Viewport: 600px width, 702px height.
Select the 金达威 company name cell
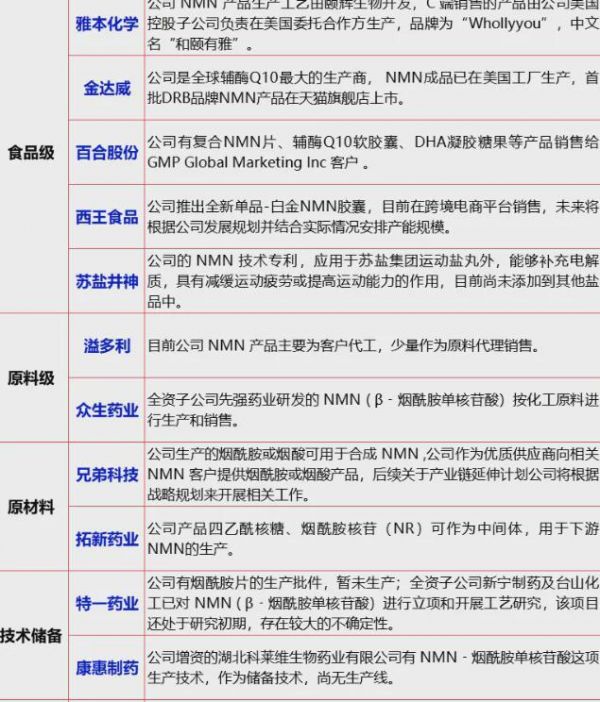tap(107, 88)
